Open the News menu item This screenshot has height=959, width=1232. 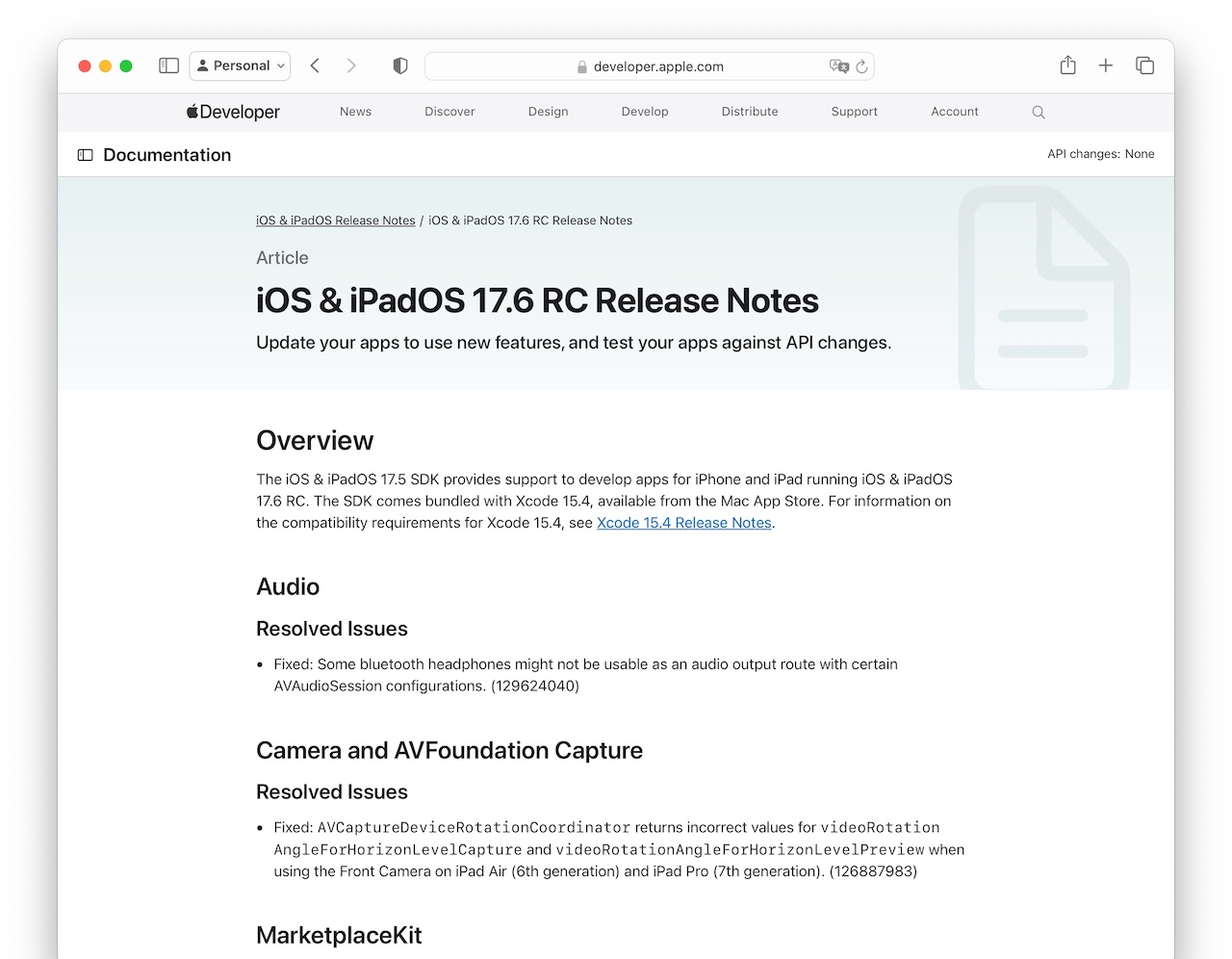coord(355,112)
